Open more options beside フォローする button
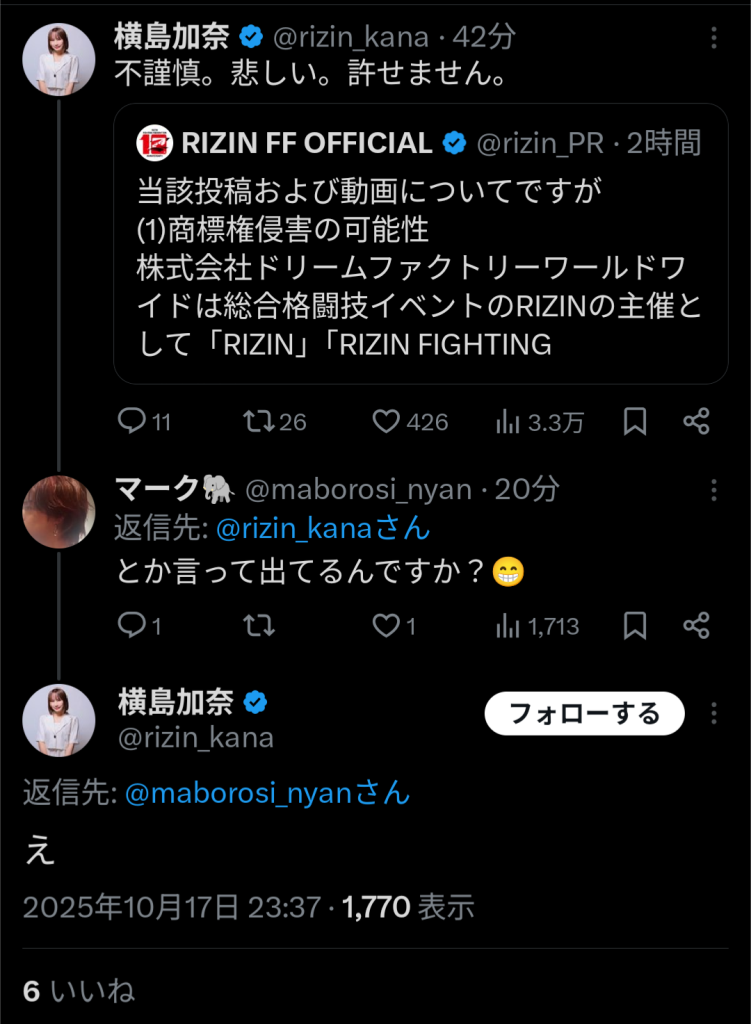This screenshot has width=751, height=1024. click(x=714, y=714)
